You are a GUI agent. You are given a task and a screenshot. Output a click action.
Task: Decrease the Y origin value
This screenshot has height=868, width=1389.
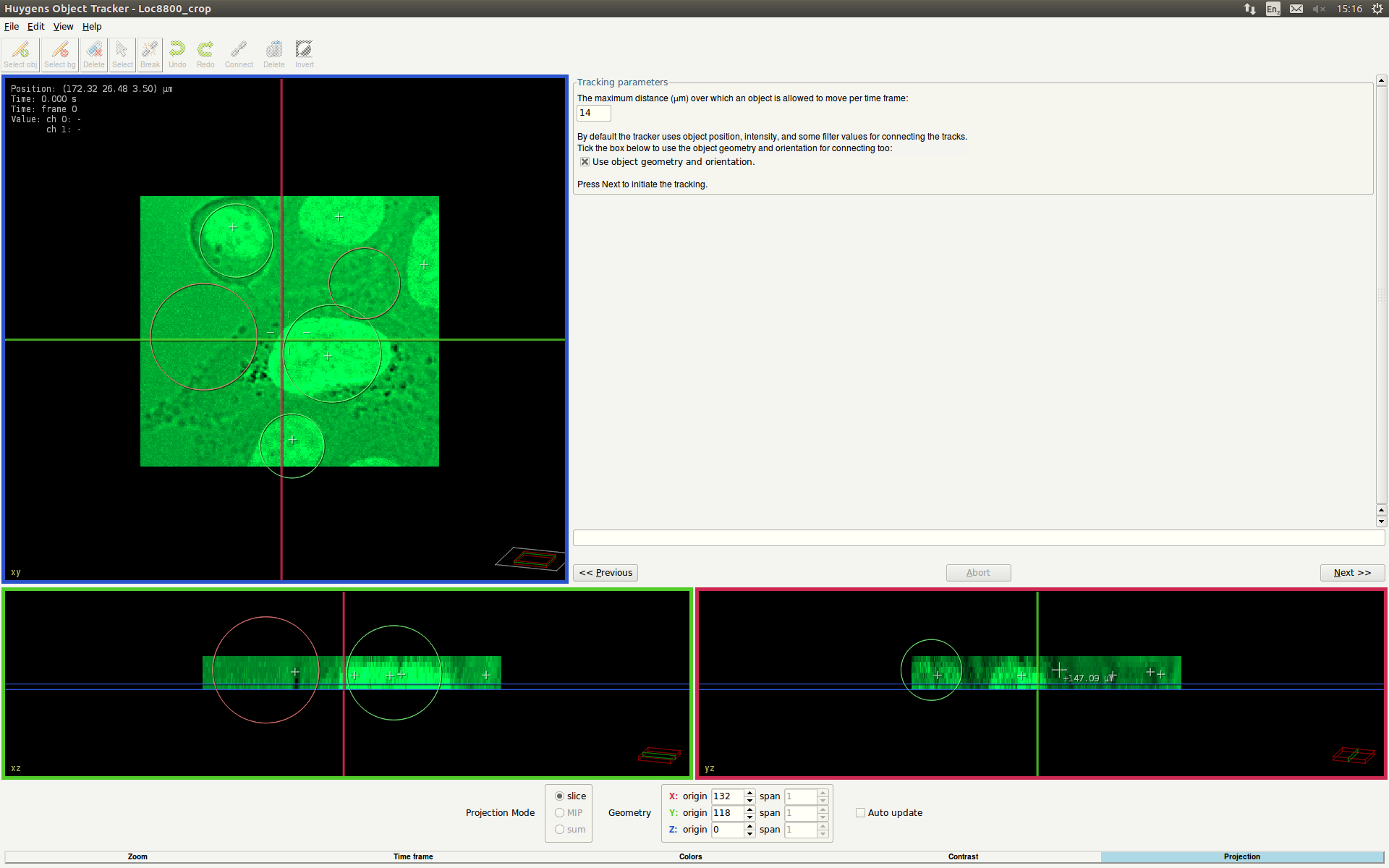[x=750, y=817]
